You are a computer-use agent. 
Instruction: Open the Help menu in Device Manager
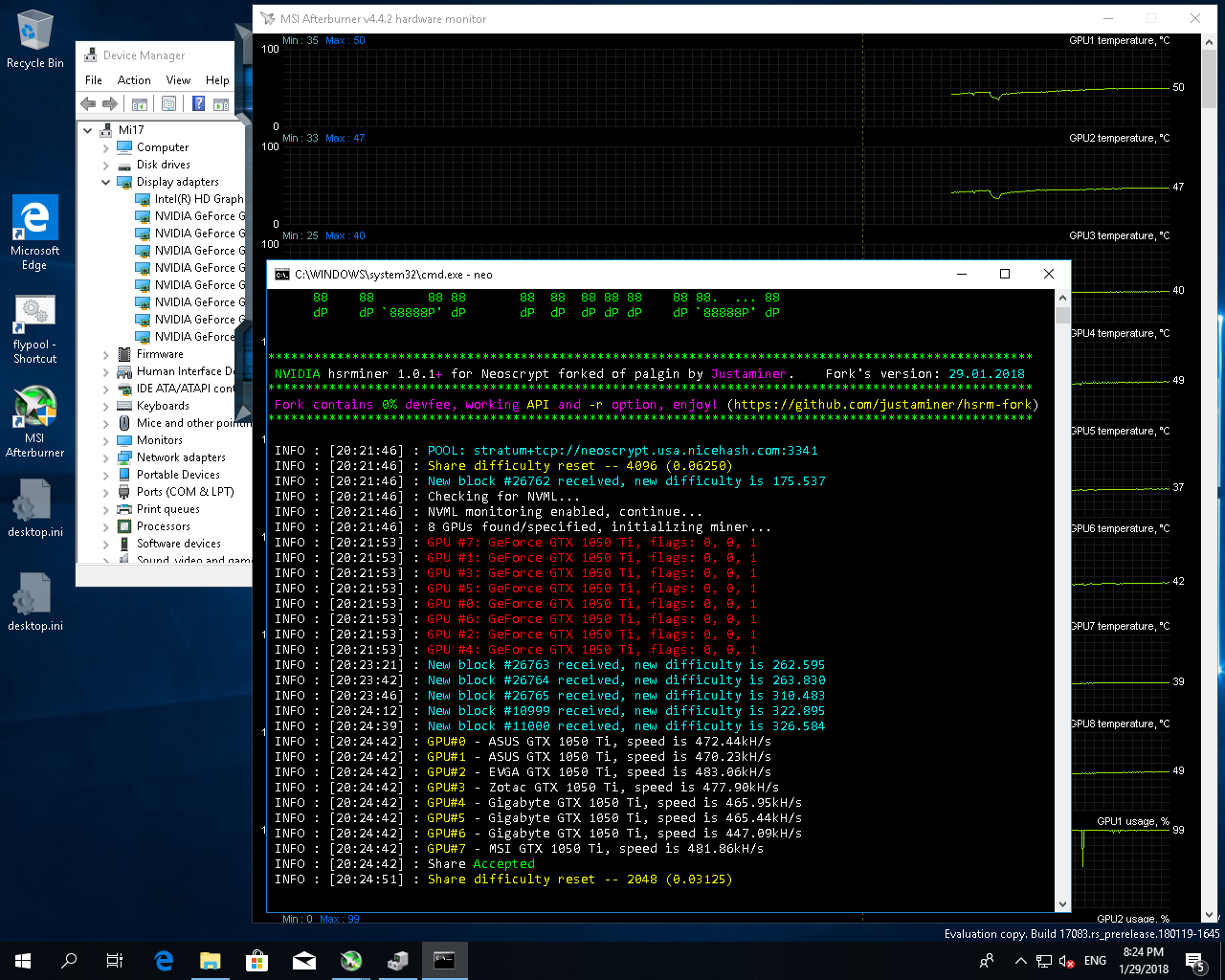[217, 80]
